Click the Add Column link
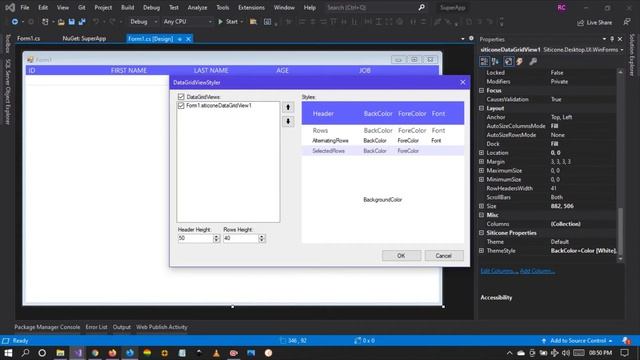640x360 pixels. [x=537, y=271]
